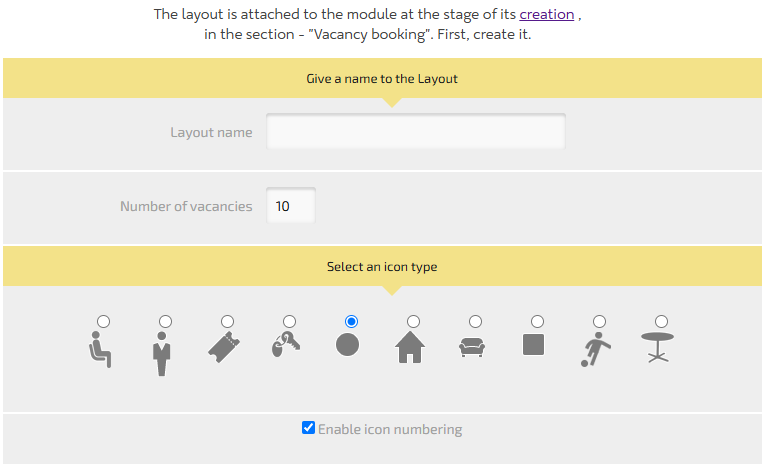Screen dimensions: 767x469
Task: Click the sofa icon
Action: point(472,347)
